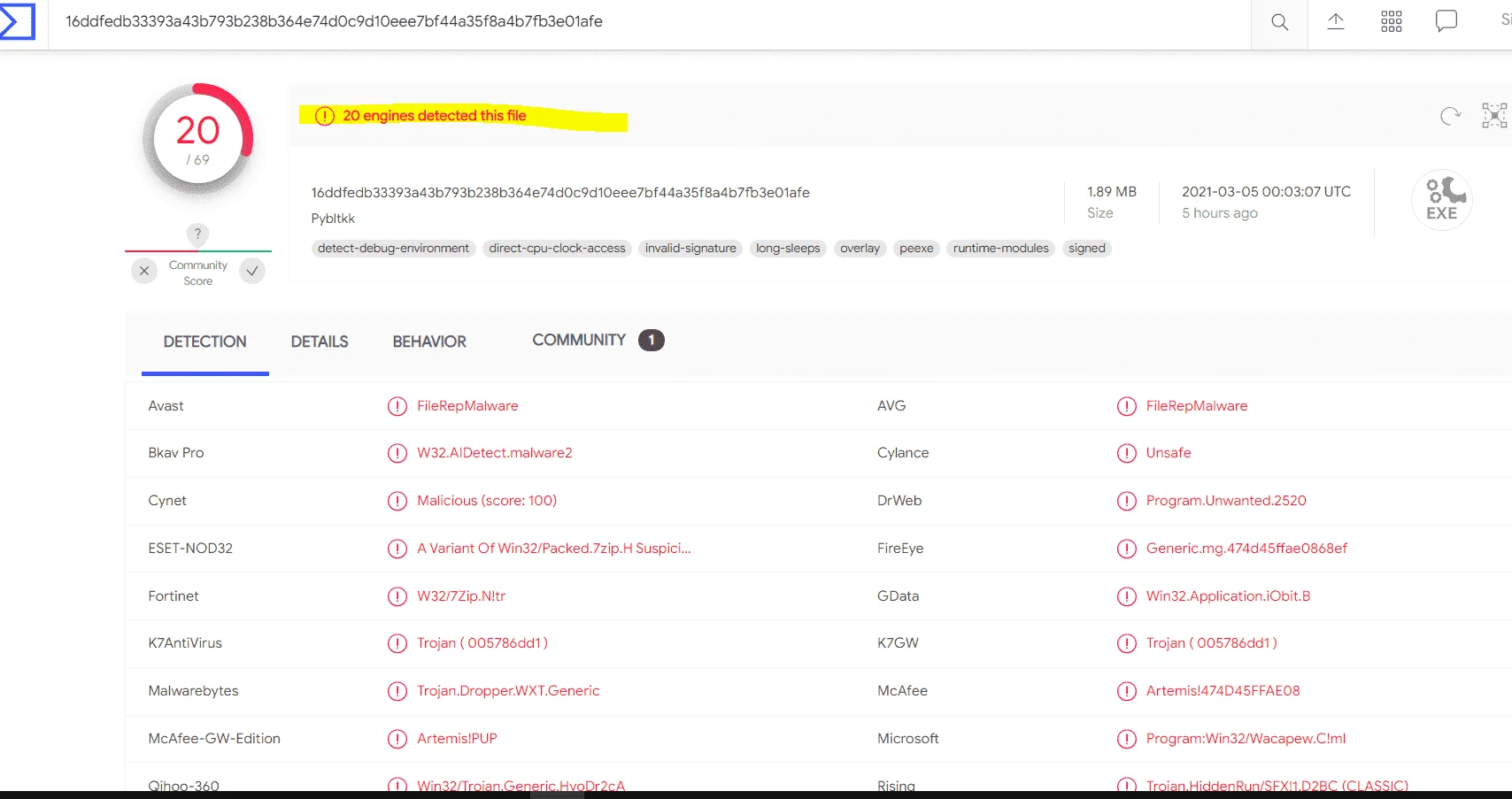
Task: Click the VirusTotal logo icon
Action: pos(17,21)
